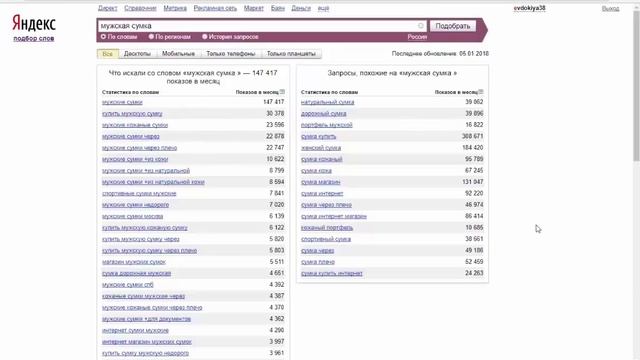Open query 'мужские сумки через плечо' 22 747

point(139,148)
